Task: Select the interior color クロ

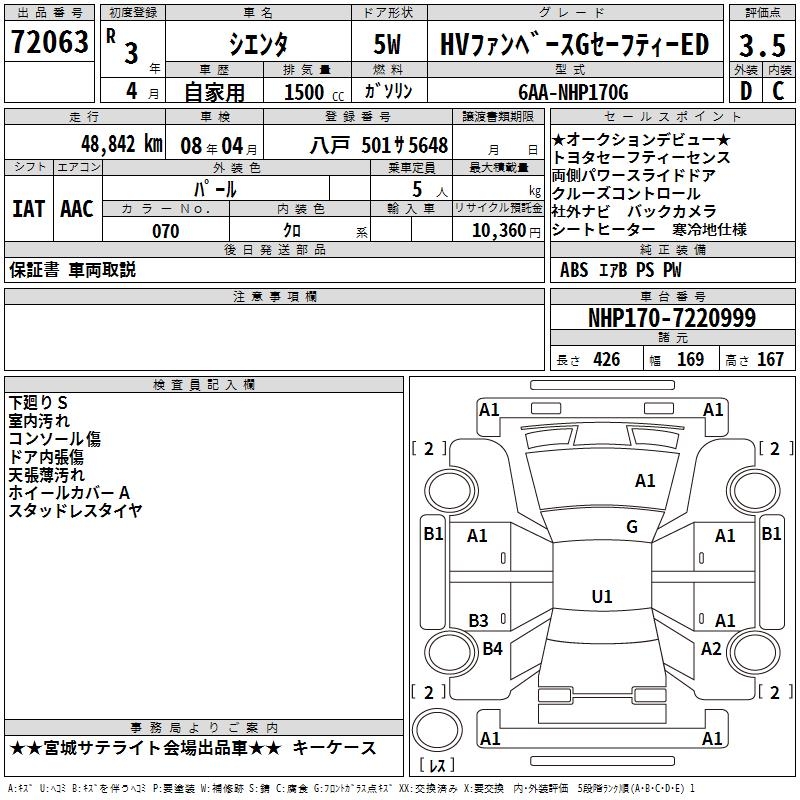Action: point(292,231)
